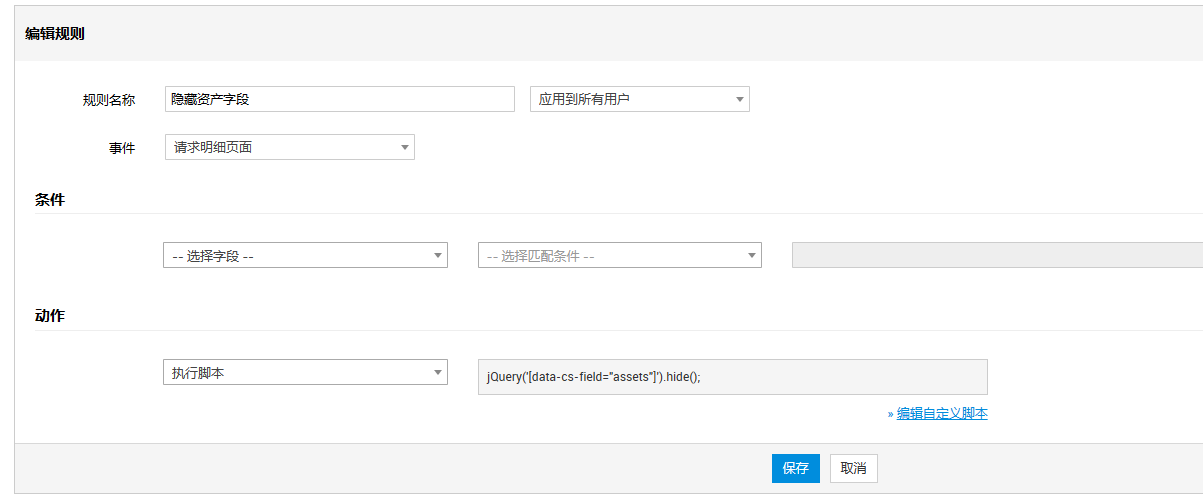Viewport: 1203px width, 502px height.
Task: Click the 动作 section heading
Action: (50, 315)
